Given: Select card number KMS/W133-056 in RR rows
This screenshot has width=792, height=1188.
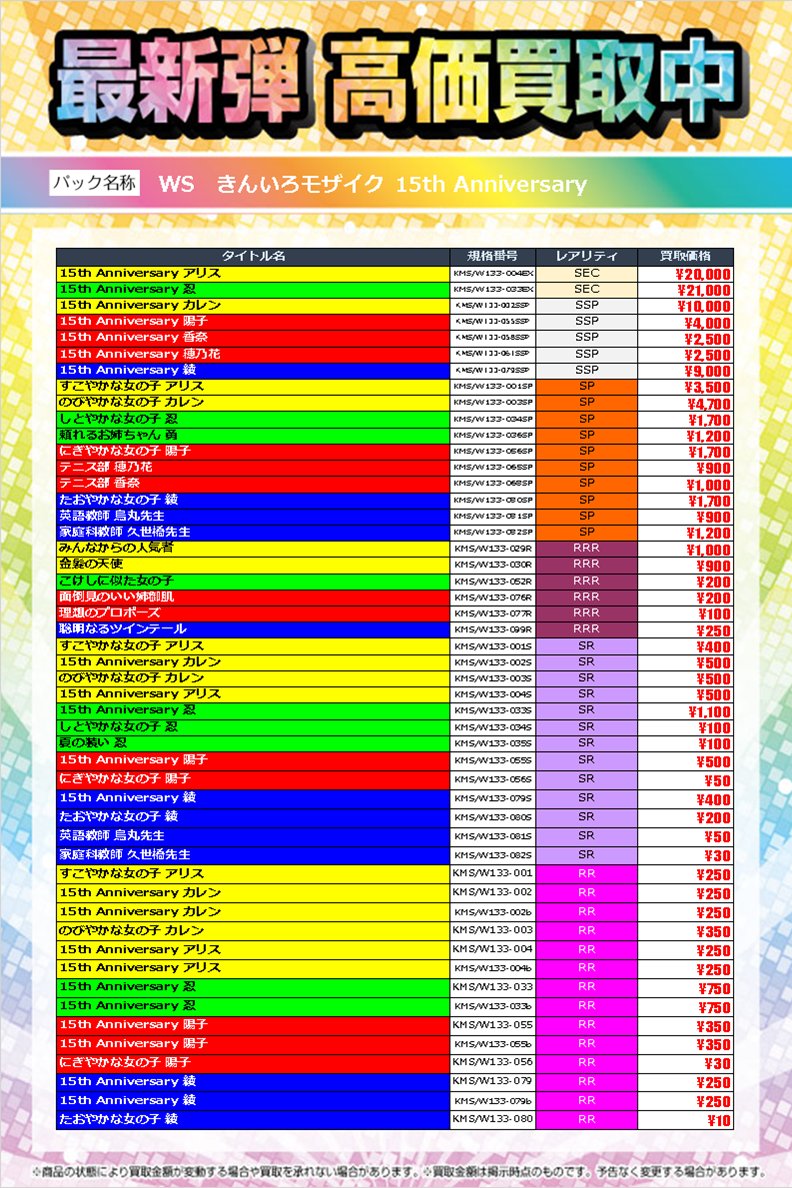Looking at the screenshot, I should coord(493,1061).
